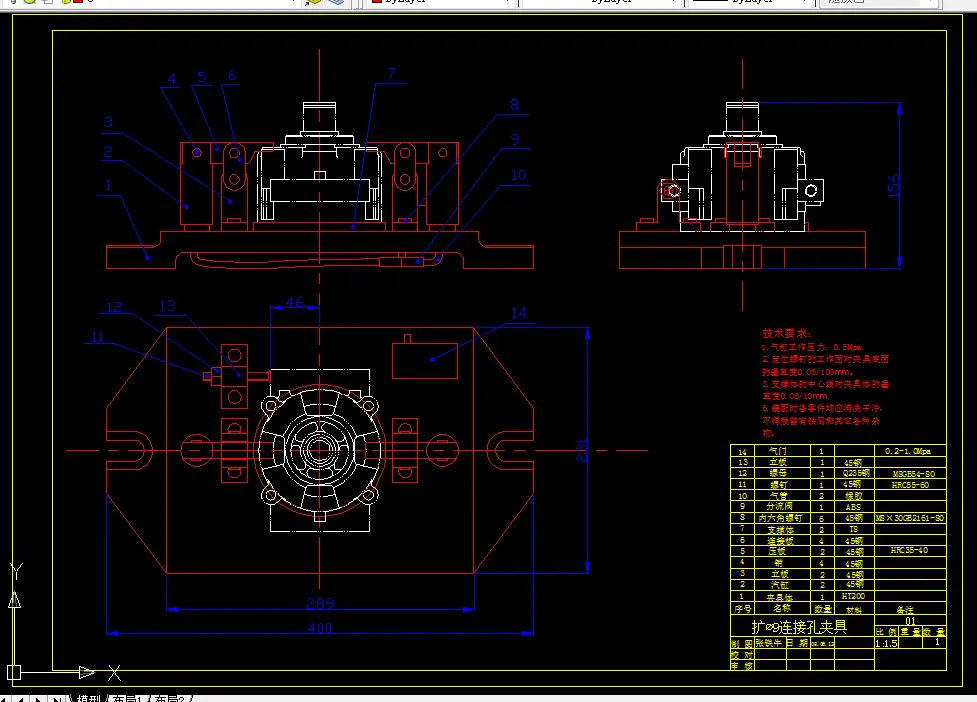The image size is (977, 702).
Task: Select the 比例 title block label
Action: (x=884, y=632)
